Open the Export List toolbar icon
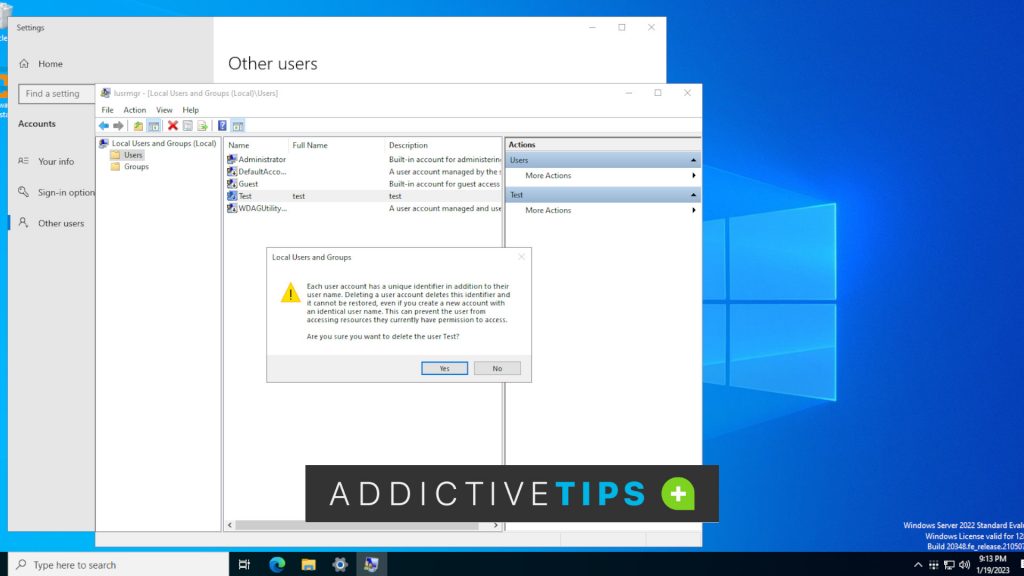 (203, 125)
